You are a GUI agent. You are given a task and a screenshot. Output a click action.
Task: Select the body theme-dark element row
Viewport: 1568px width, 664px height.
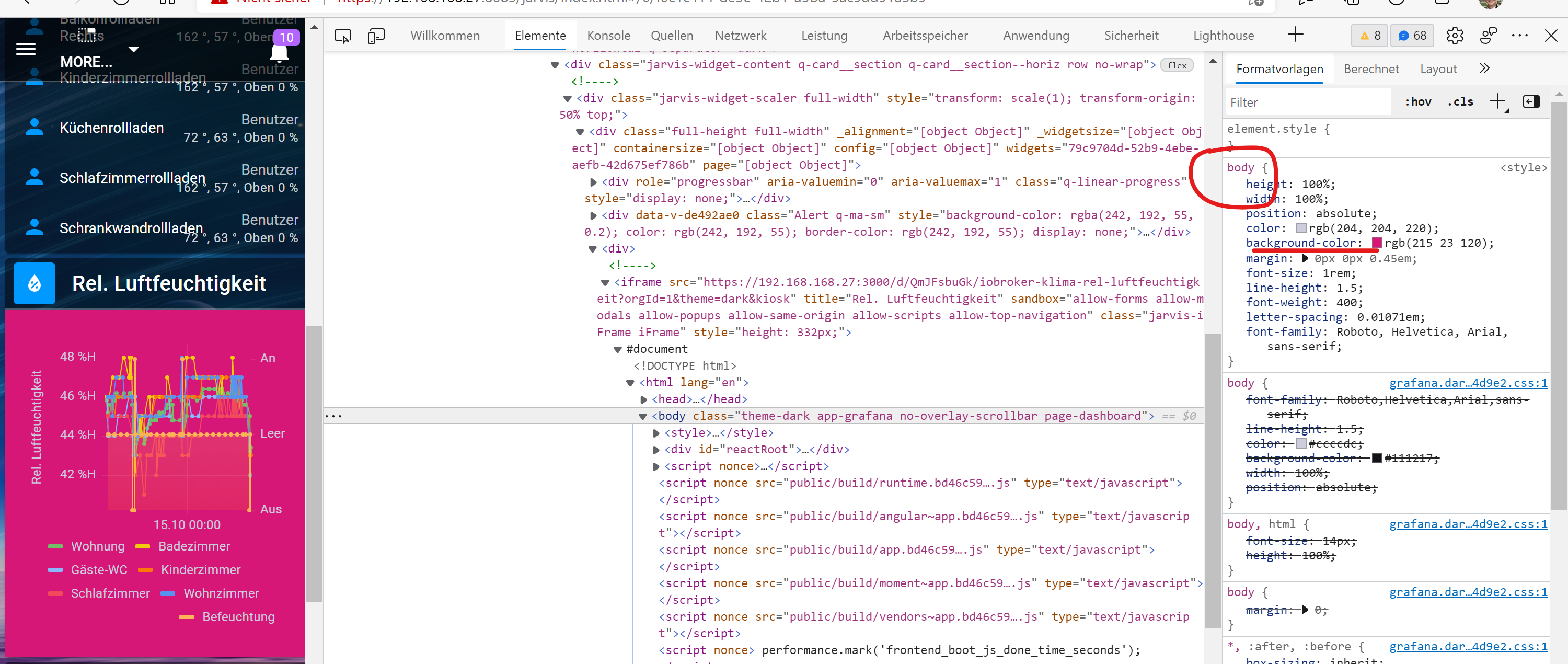coord(764,416)
